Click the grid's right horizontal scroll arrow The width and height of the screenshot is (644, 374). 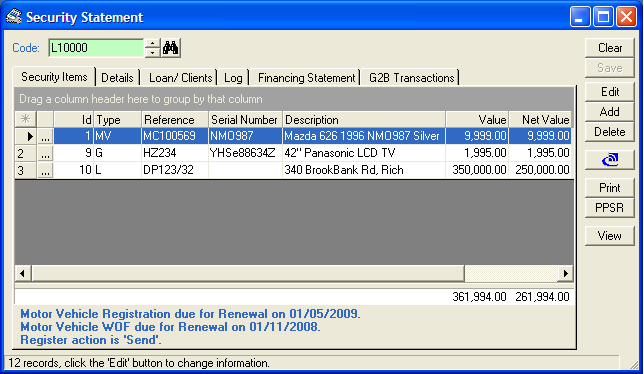coord(566,273)
